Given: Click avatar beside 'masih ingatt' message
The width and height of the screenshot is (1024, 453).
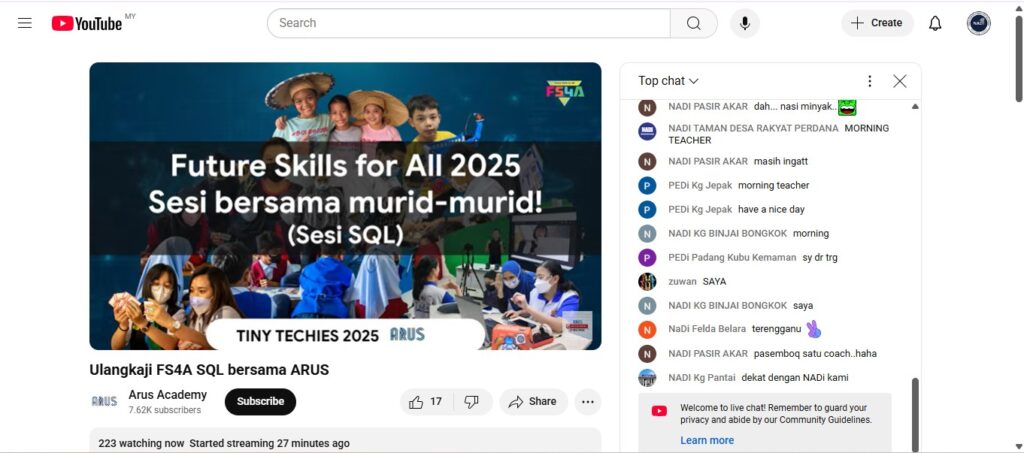Looking at the screenshot, I should [x=647, y=161].
